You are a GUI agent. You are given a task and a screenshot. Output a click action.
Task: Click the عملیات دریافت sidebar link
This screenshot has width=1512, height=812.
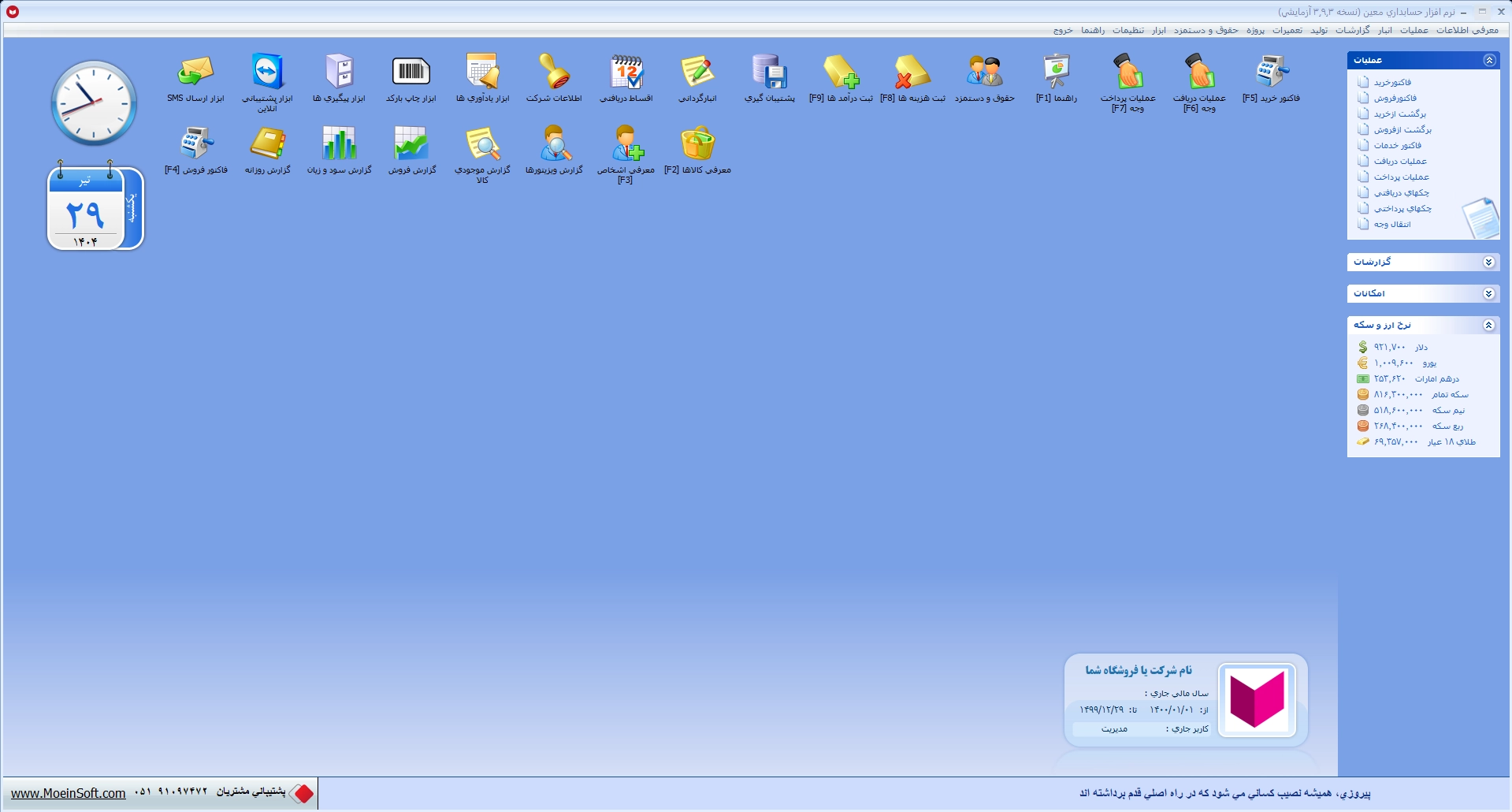[x=1400, y=161]
